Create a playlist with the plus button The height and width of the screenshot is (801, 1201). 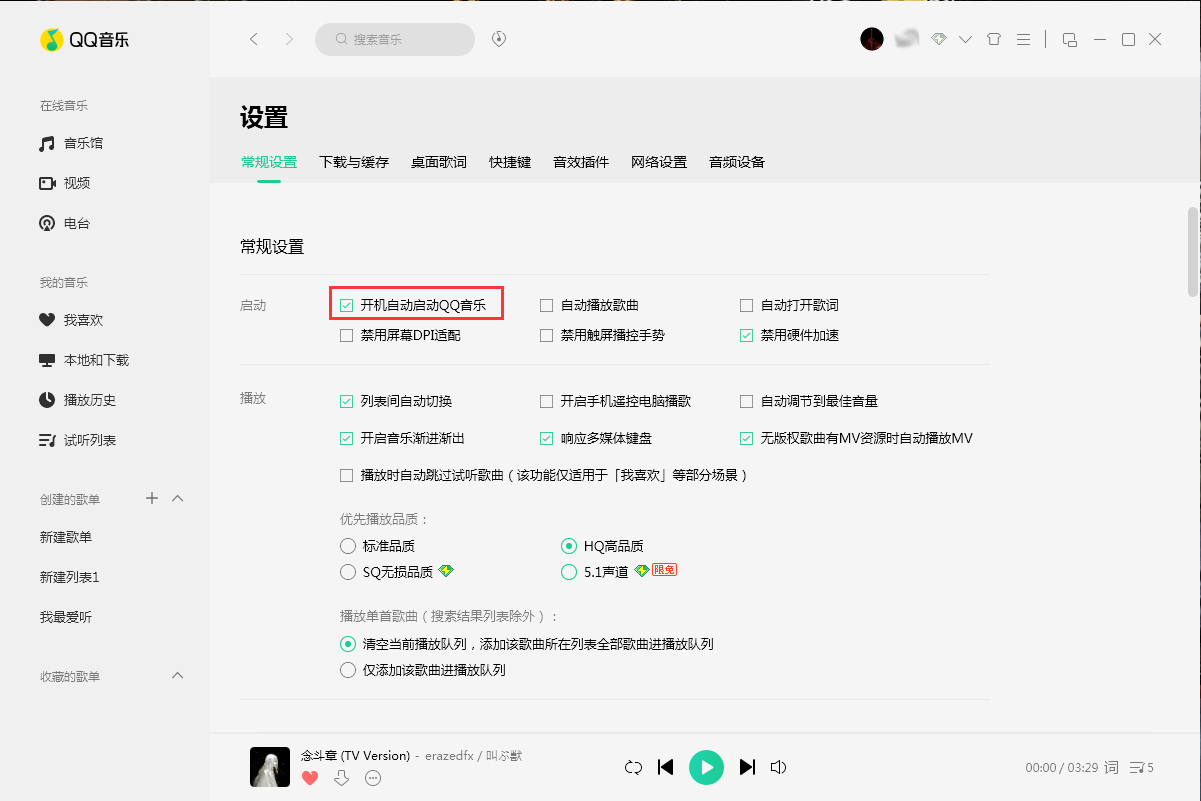click(151, 497)
